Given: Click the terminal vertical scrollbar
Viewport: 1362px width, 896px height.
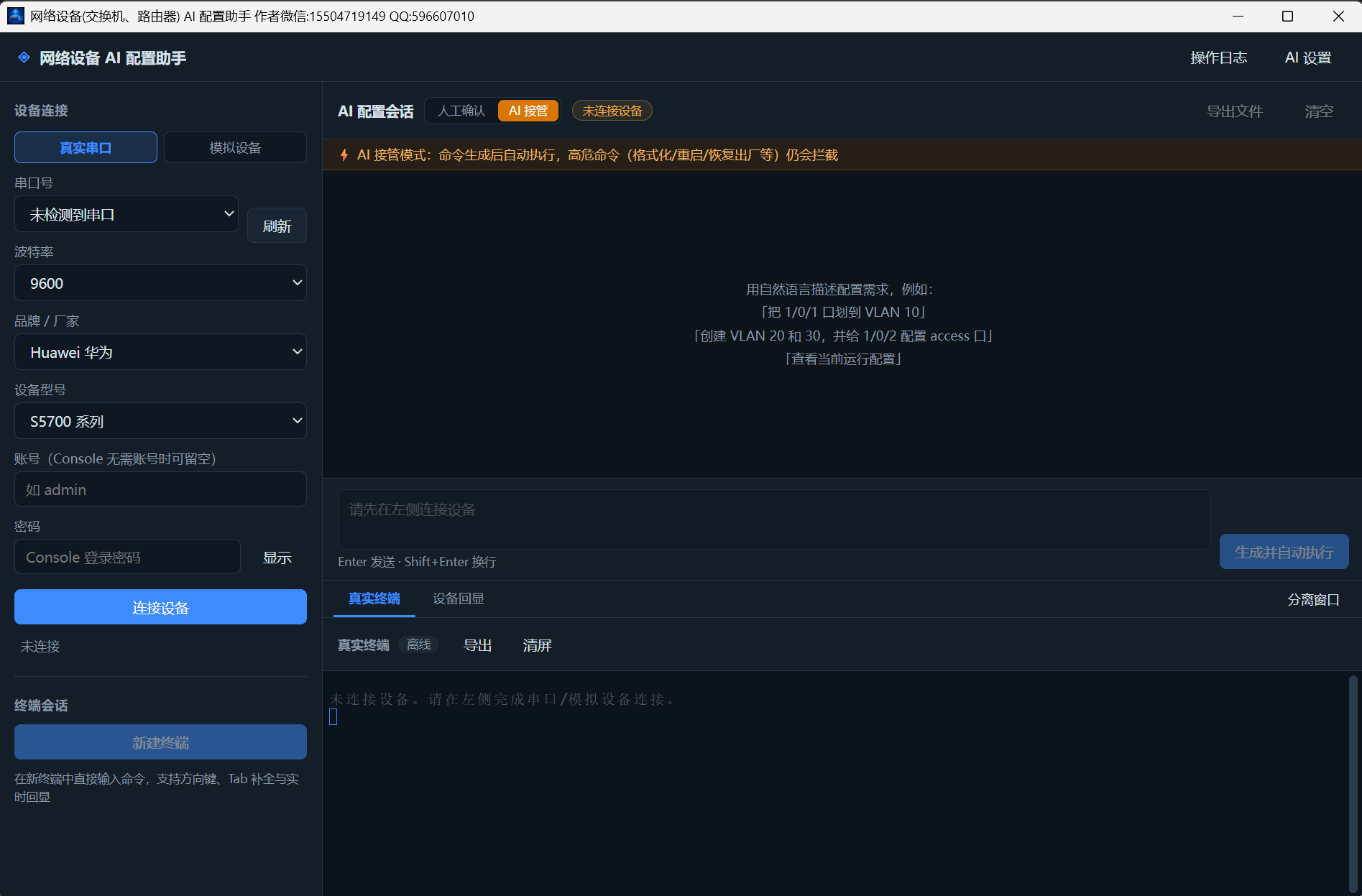Looking at the screenshot, I should (x=1353, y=783).
